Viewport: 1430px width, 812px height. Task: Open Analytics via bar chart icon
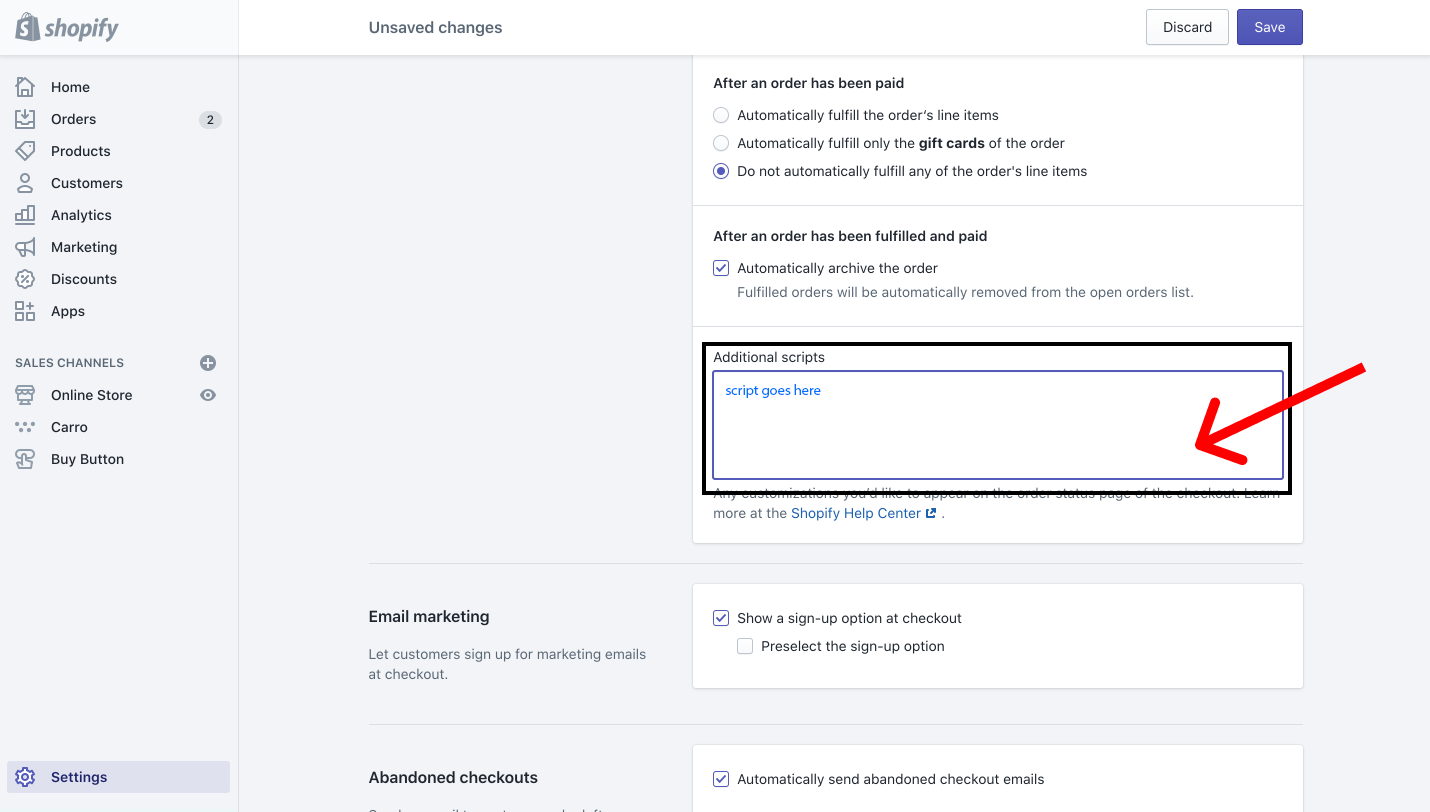(x=25, y=215)
